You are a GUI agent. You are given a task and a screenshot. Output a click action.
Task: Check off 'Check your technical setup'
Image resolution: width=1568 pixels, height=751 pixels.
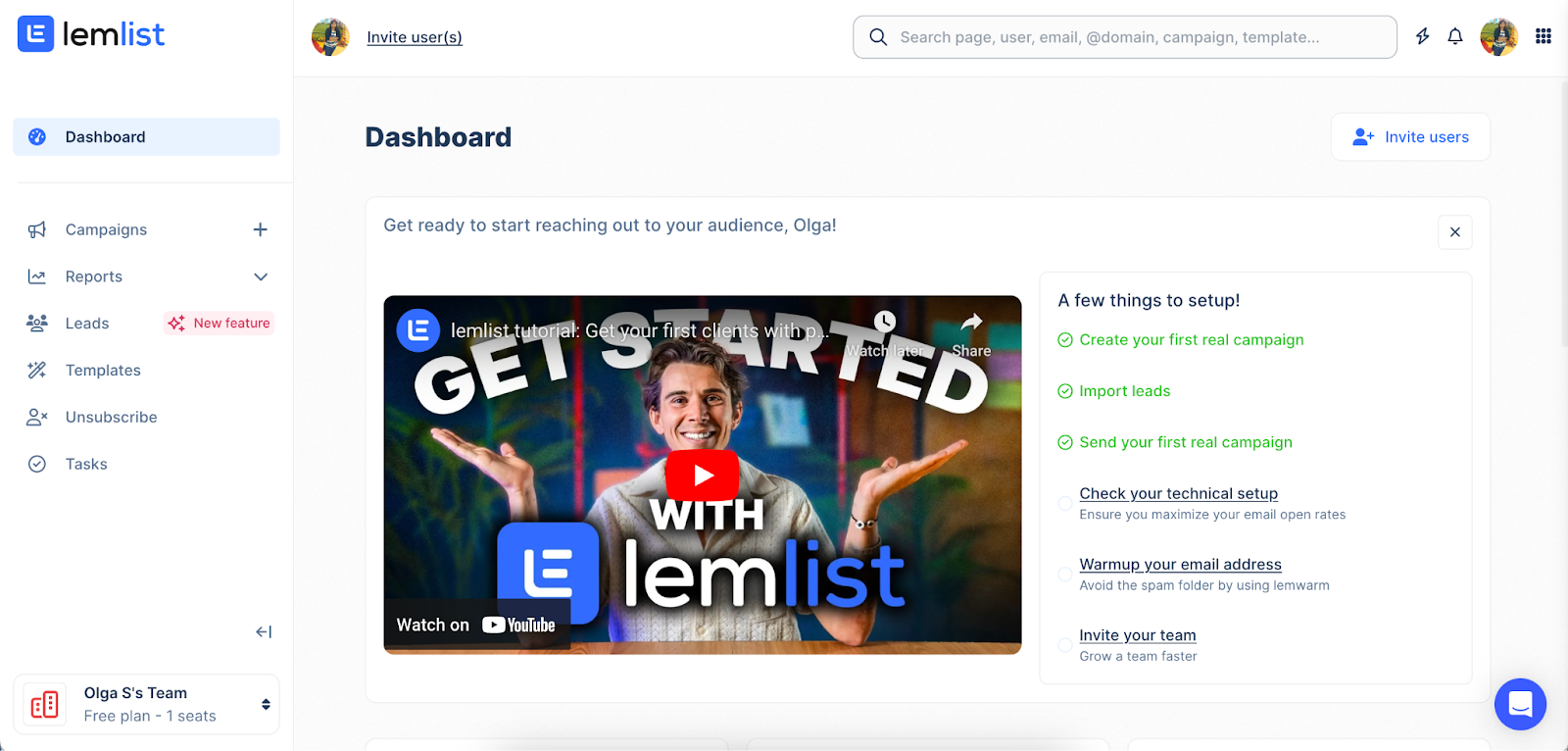(1064, 503)
